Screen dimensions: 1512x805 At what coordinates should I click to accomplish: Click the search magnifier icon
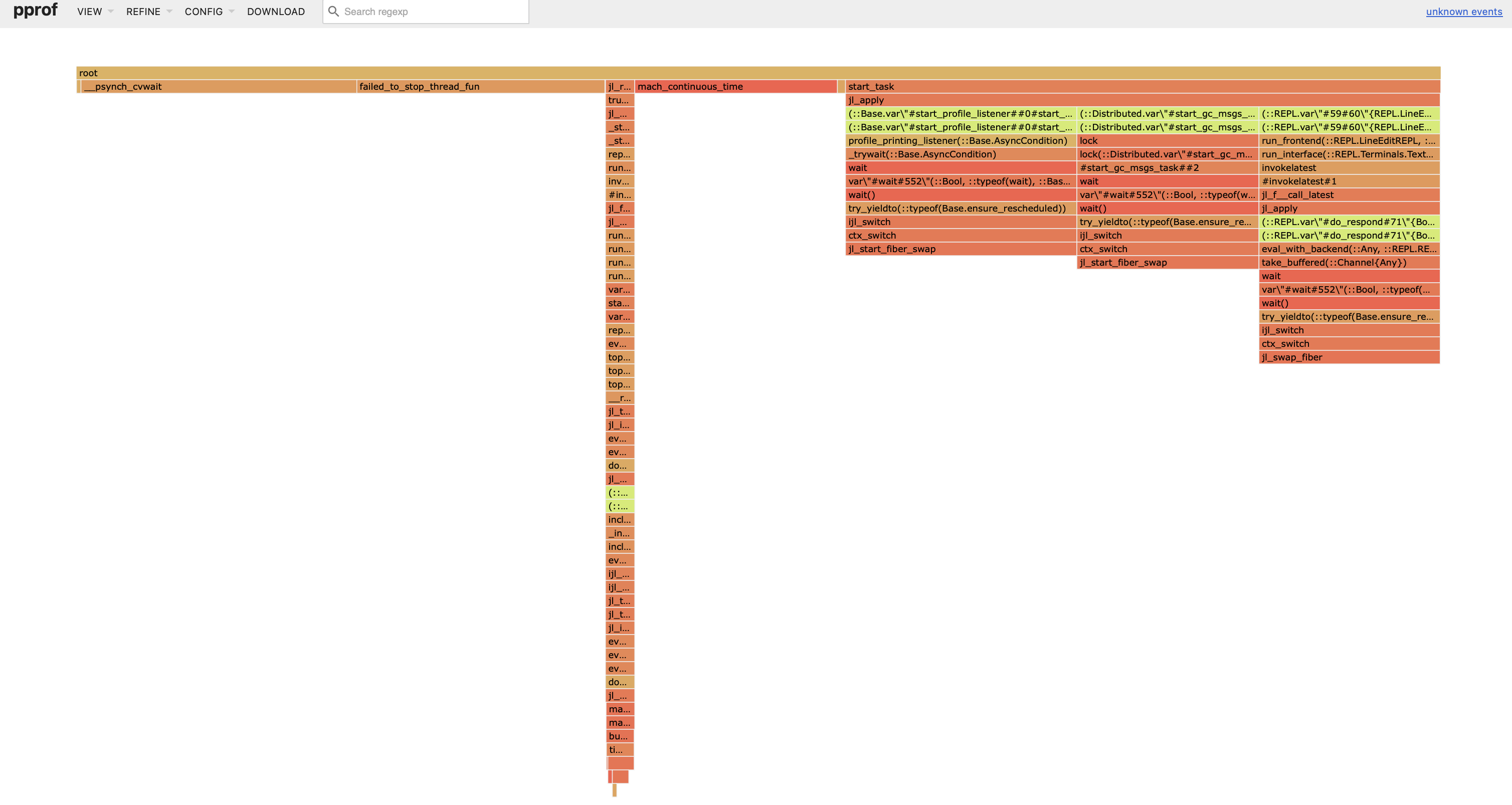click(333, 11)
